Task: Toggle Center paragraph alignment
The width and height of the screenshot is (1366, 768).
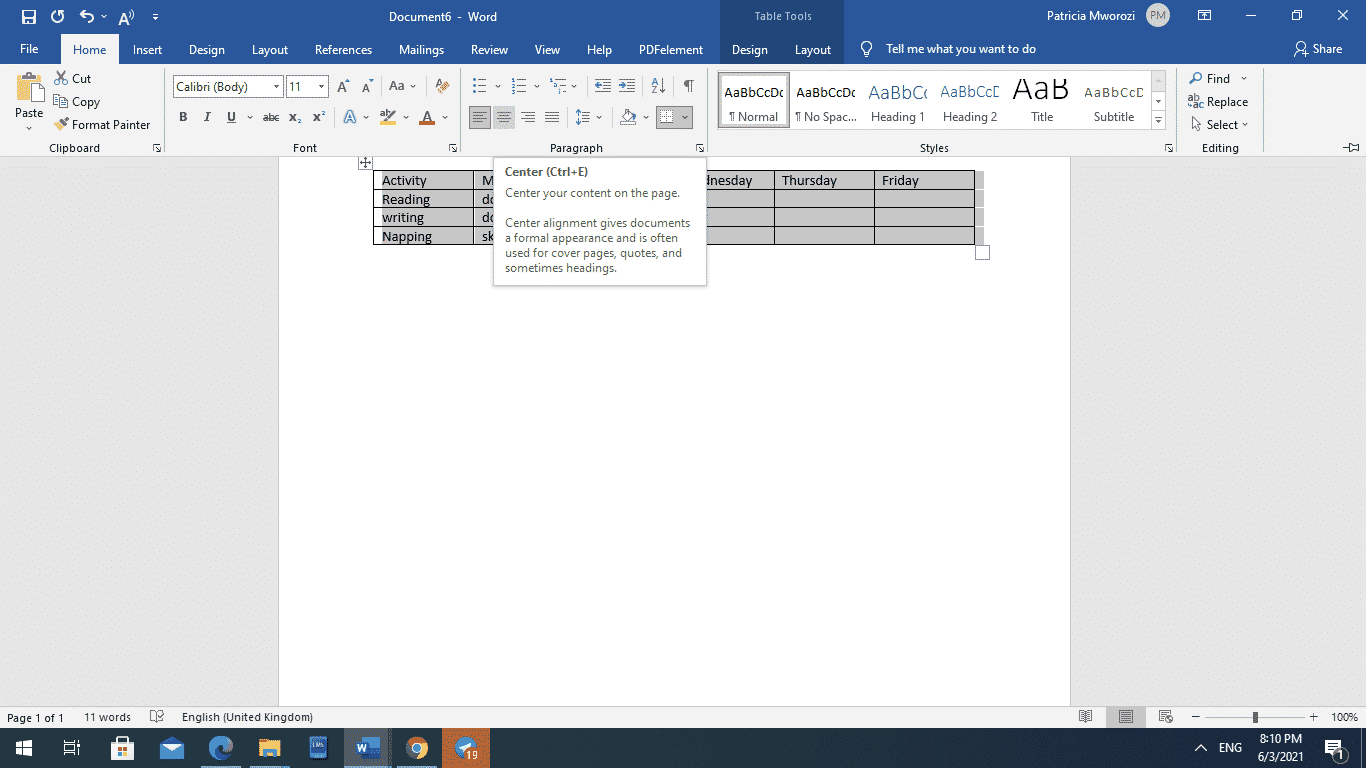Action: pos(503,117)
